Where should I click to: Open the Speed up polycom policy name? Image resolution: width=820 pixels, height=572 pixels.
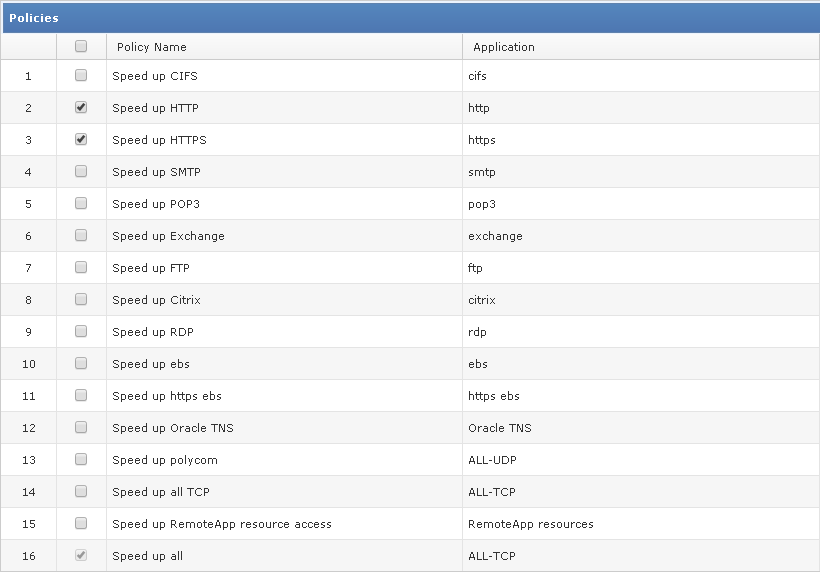pos(165,460)
